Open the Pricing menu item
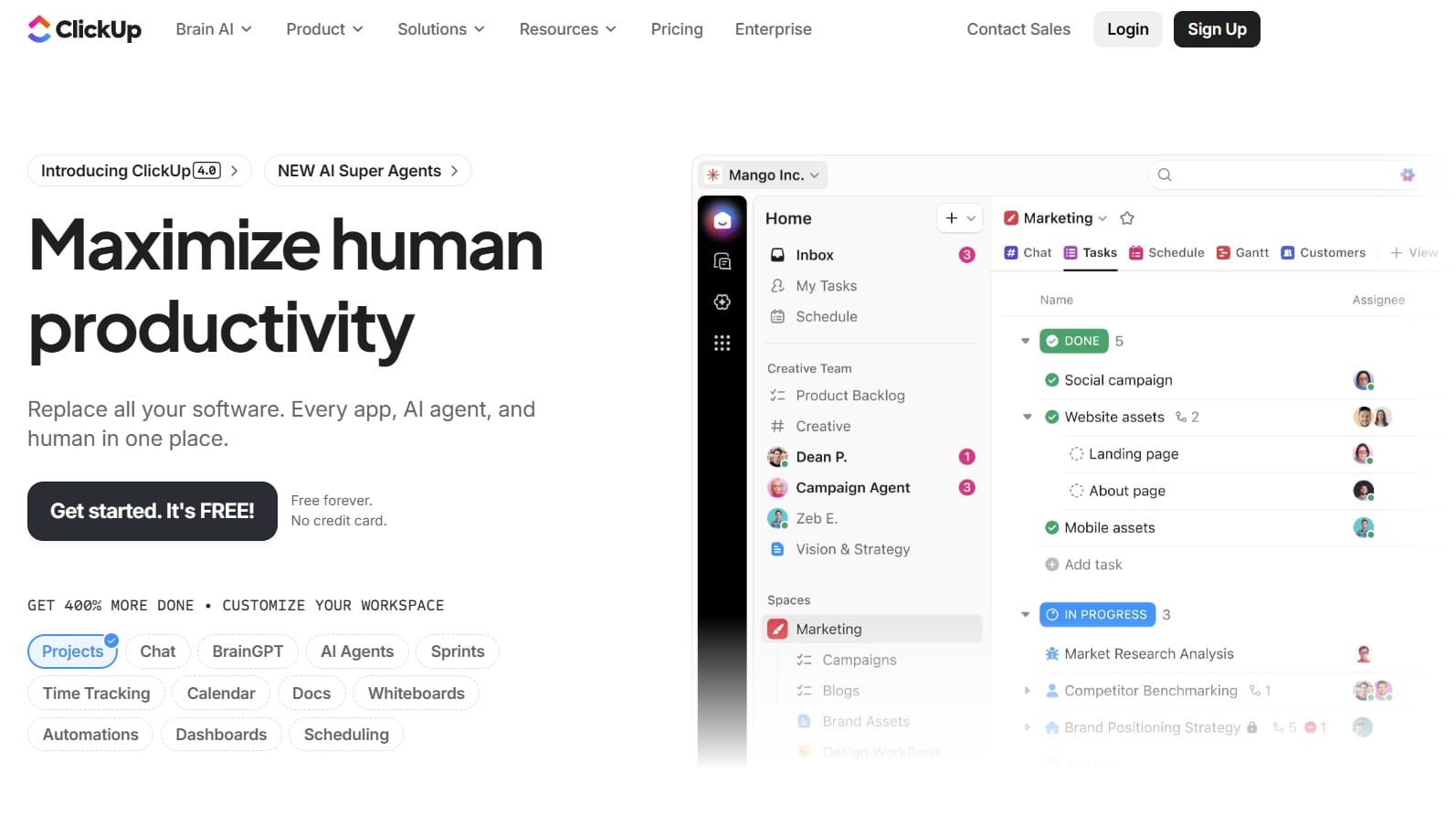Viewport: 1456px width, 826px height. (677, 29)
